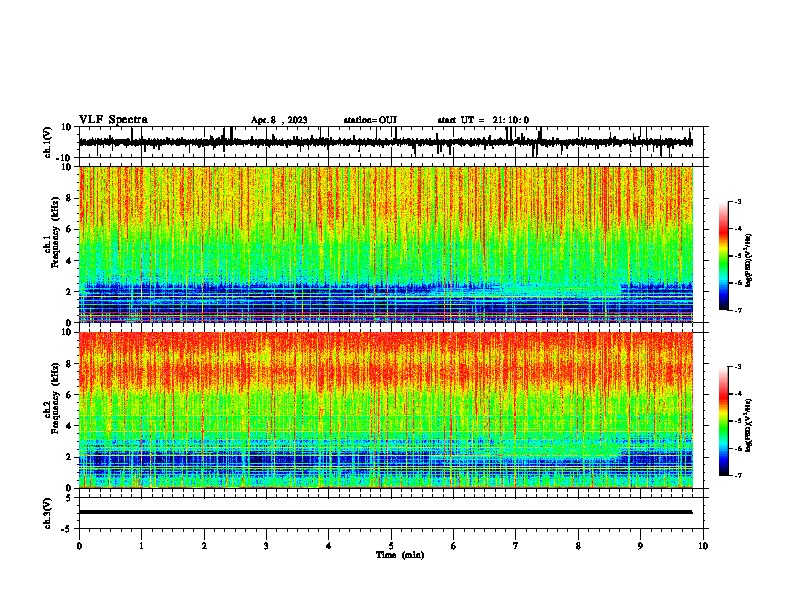Click the ch.1(V) waveform axis label

coord(48,142)
